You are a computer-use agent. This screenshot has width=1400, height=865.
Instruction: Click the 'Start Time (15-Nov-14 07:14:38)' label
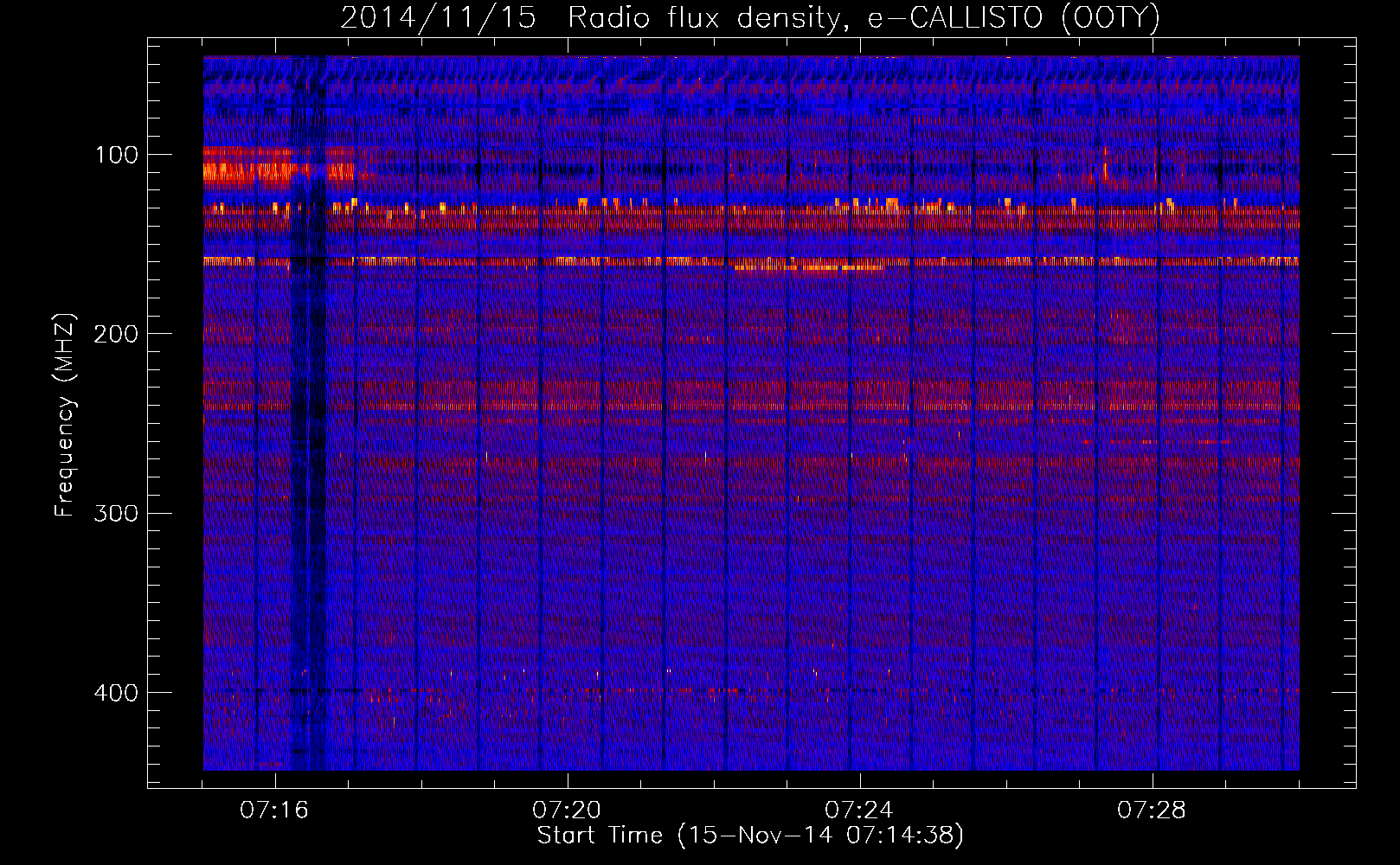tap(750, 836)
